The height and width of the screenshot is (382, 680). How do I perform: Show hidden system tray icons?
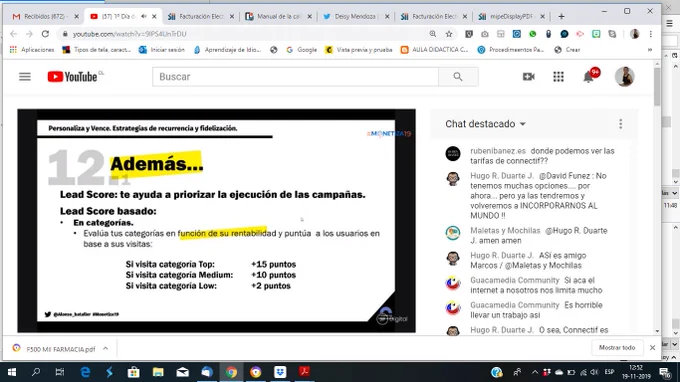click(535, 372)
